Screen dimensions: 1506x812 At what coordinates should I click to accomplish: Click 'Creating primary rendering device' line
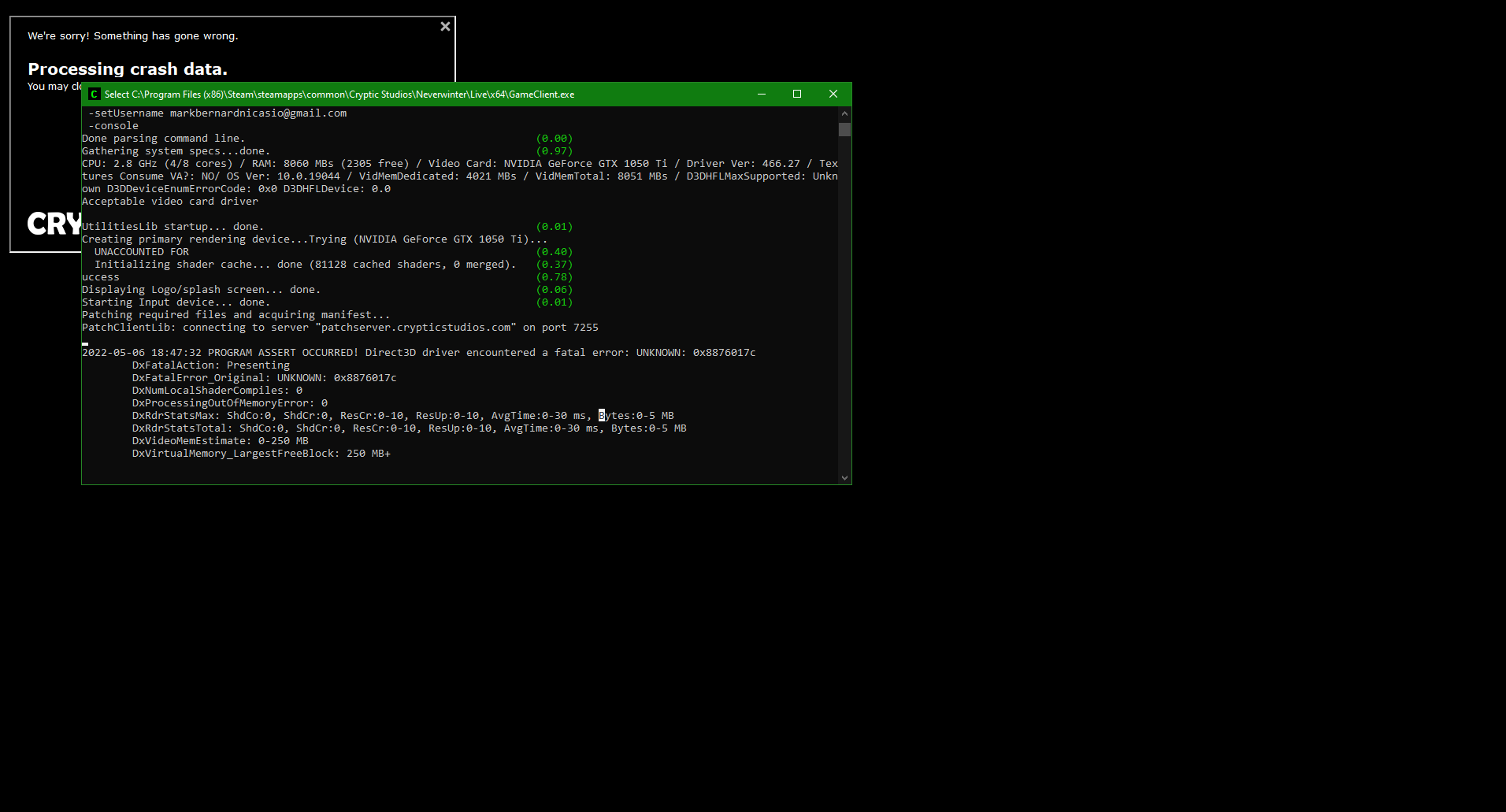[315, 239]
